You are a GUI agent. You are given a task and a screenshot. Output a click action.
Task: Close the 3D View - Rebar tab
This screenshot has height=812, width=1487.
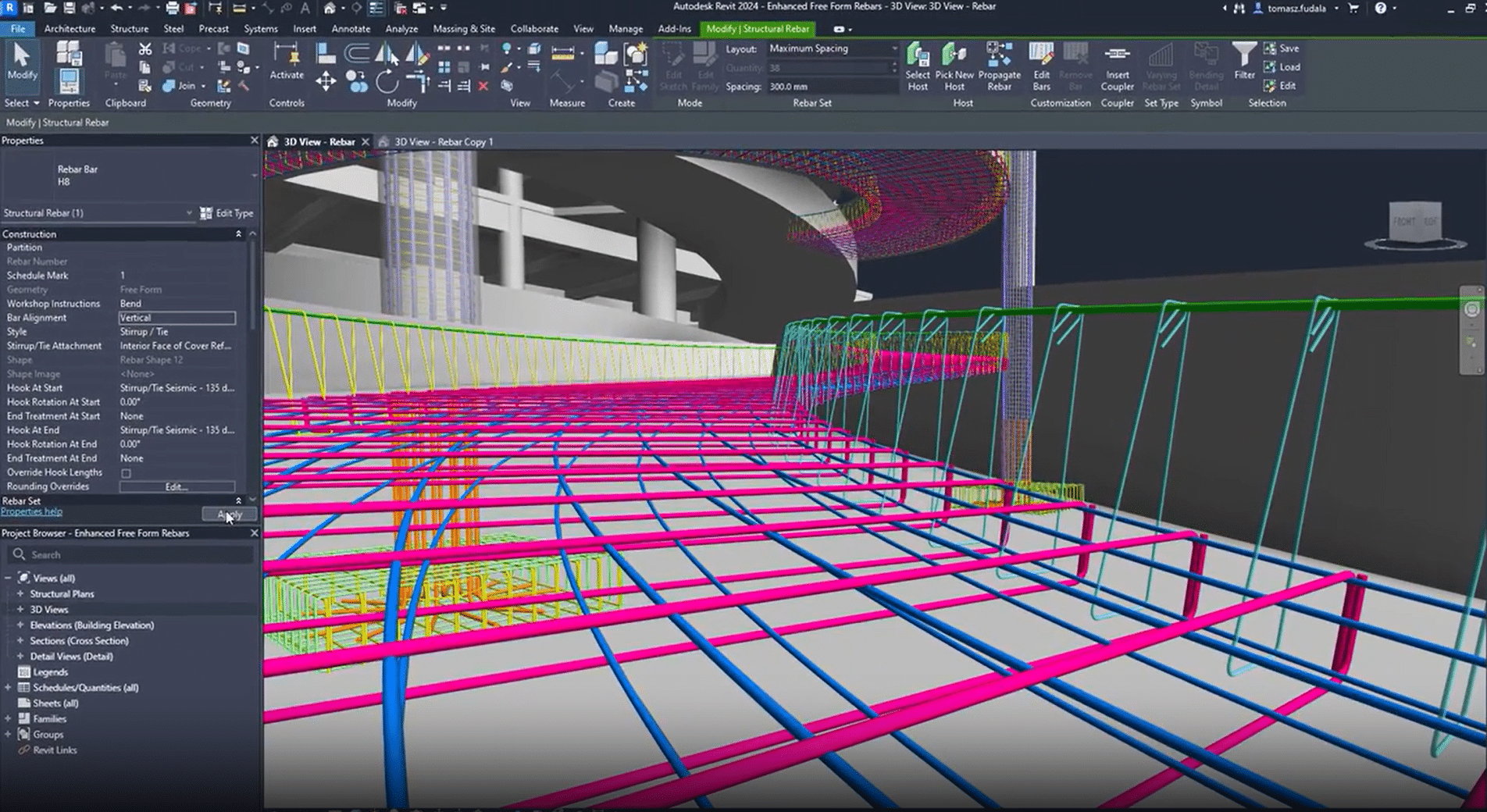point(364,142)
